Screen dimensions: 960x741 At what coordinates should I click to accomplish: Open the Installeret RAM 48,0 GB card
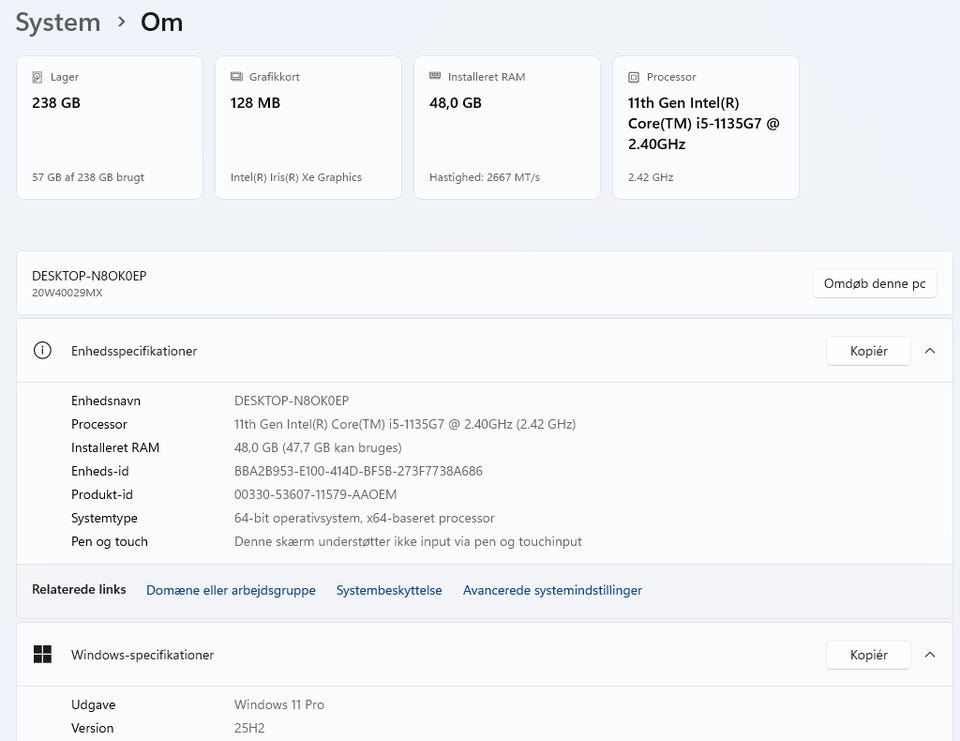[x=507, y=127]
